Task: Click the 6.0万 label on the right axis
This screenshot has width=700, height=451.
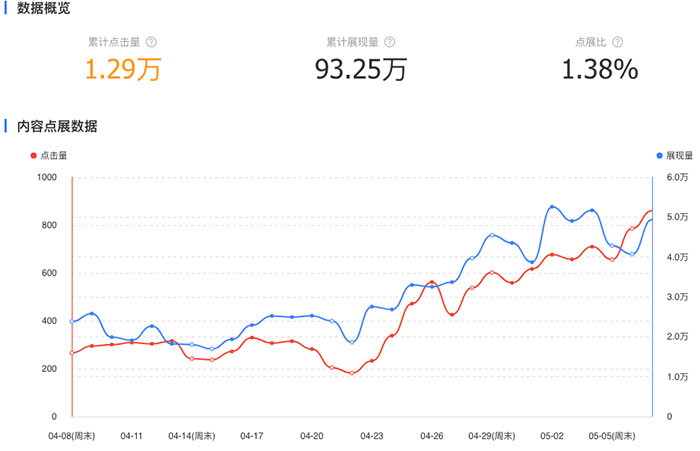Action: [677, 177]
